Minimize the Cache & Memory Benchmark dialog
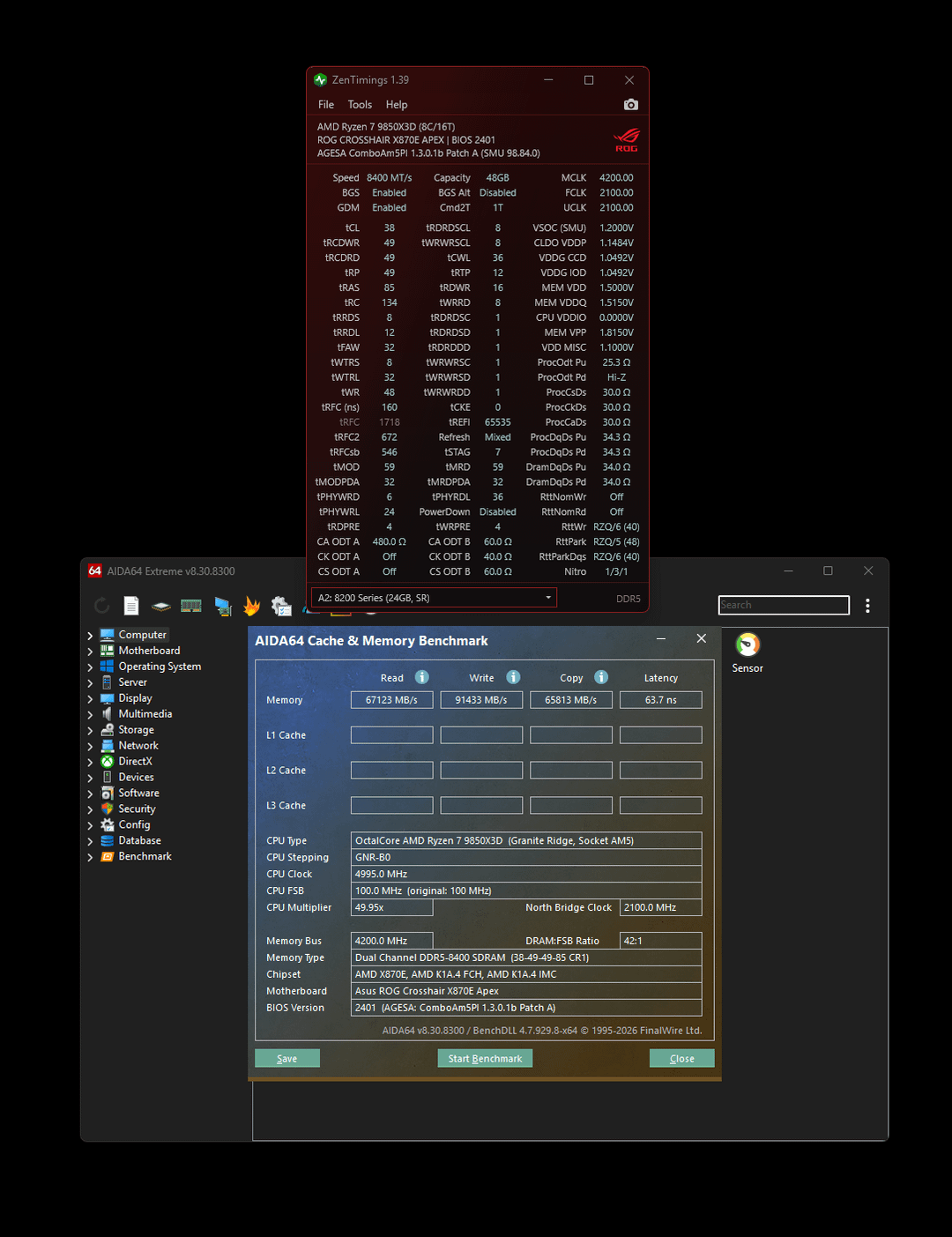952x1237 pixels. point(661,638)
